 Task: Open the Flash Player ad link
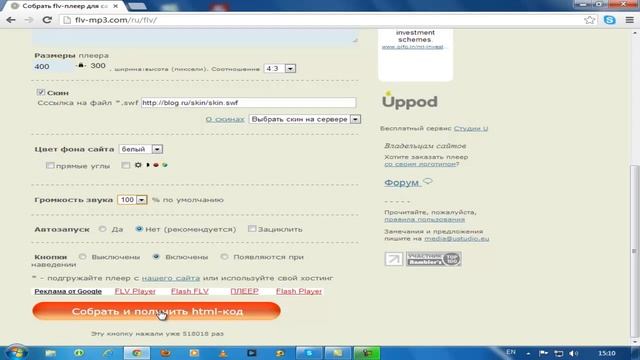[299, 291]
